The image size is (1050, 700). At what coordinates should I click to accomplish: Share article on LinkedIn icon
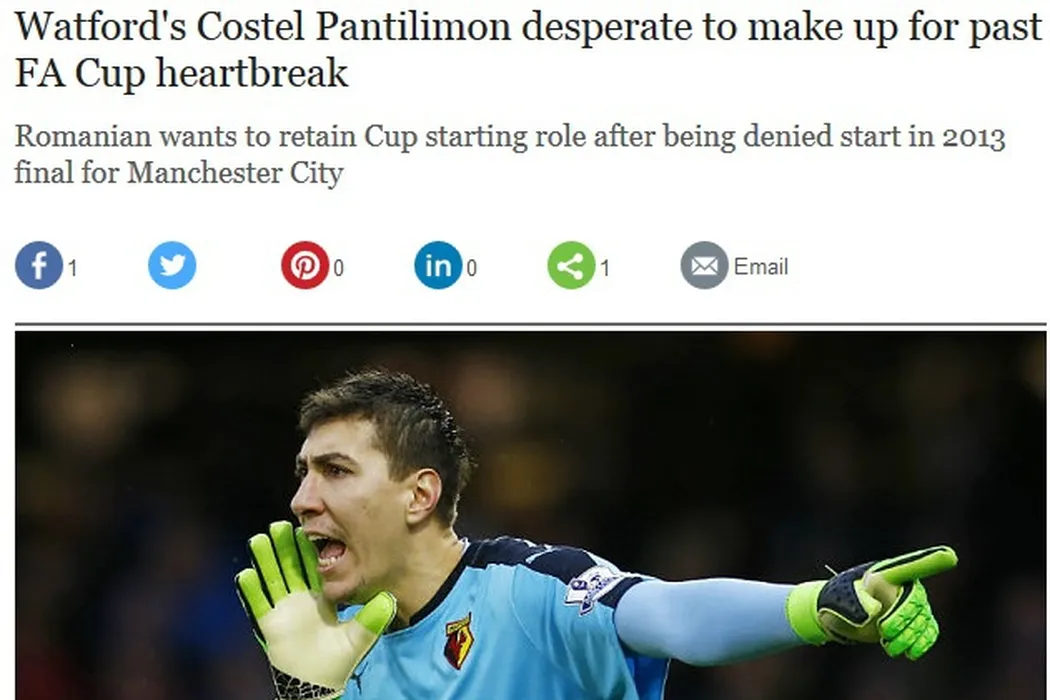tap(438, 265)
